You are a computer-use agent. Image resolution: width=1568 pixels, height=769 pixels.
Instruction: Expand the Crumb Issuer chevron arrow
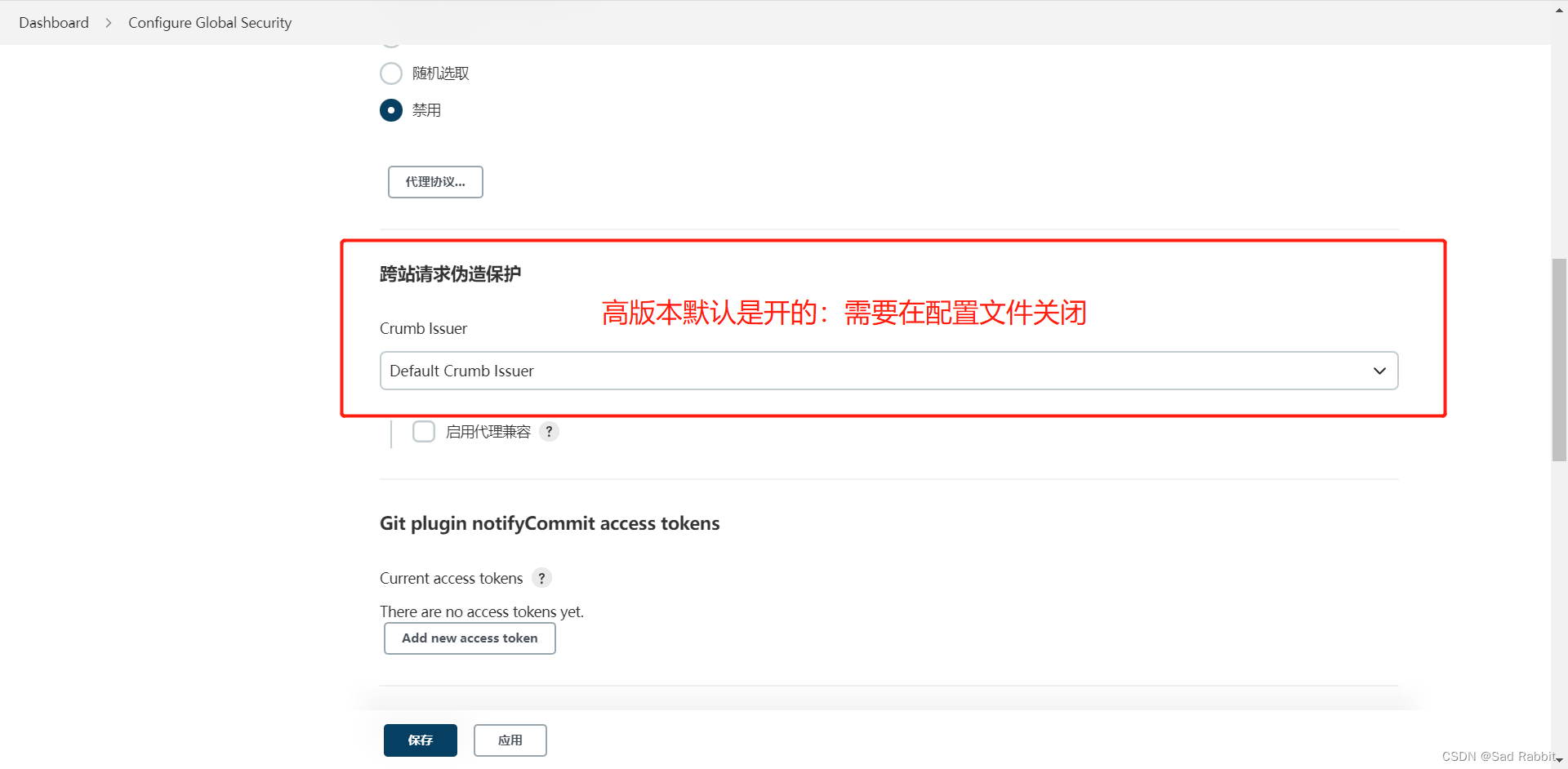1379,371
